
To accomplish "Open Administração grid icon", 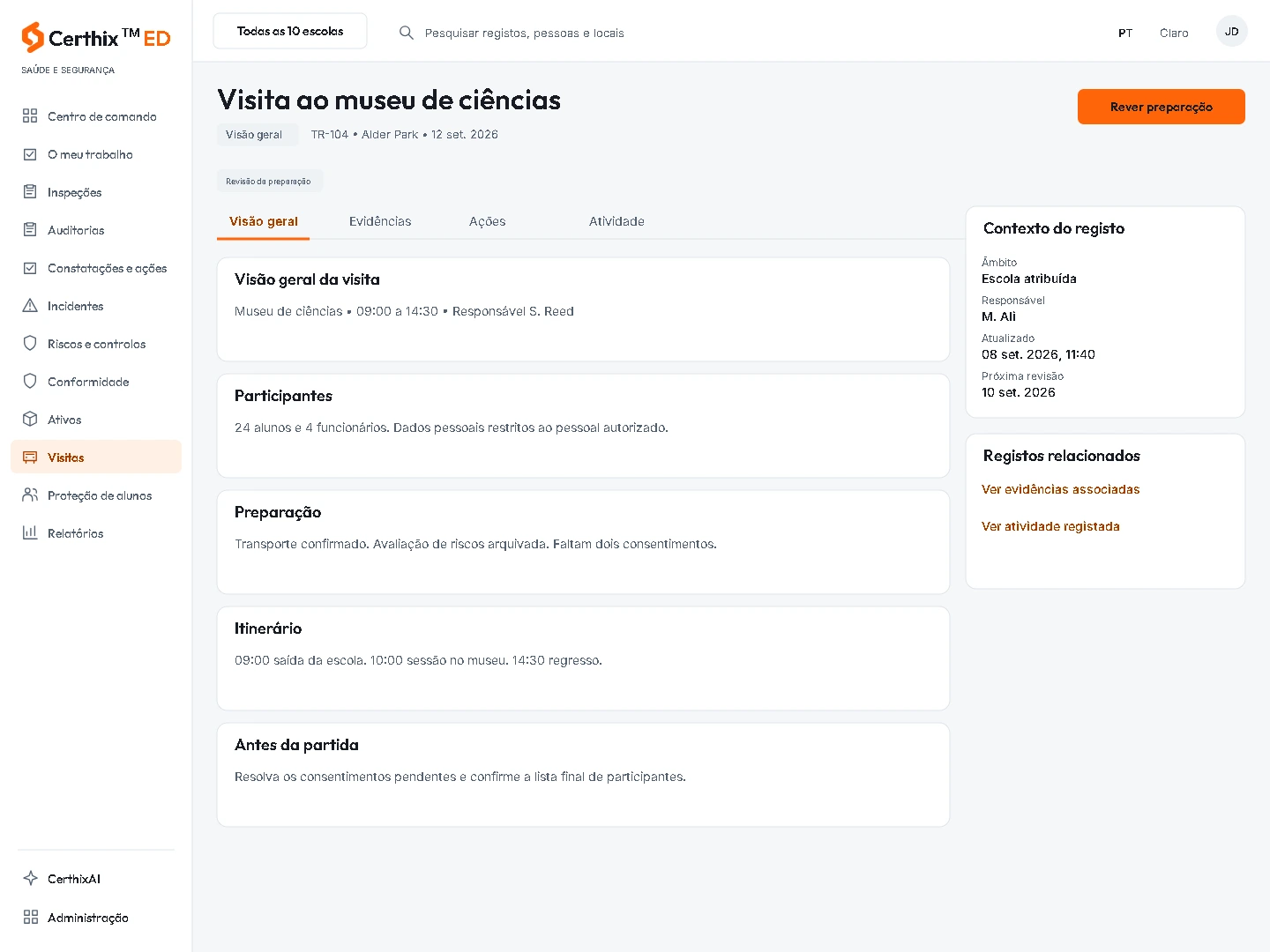I will tap(30, 918).
